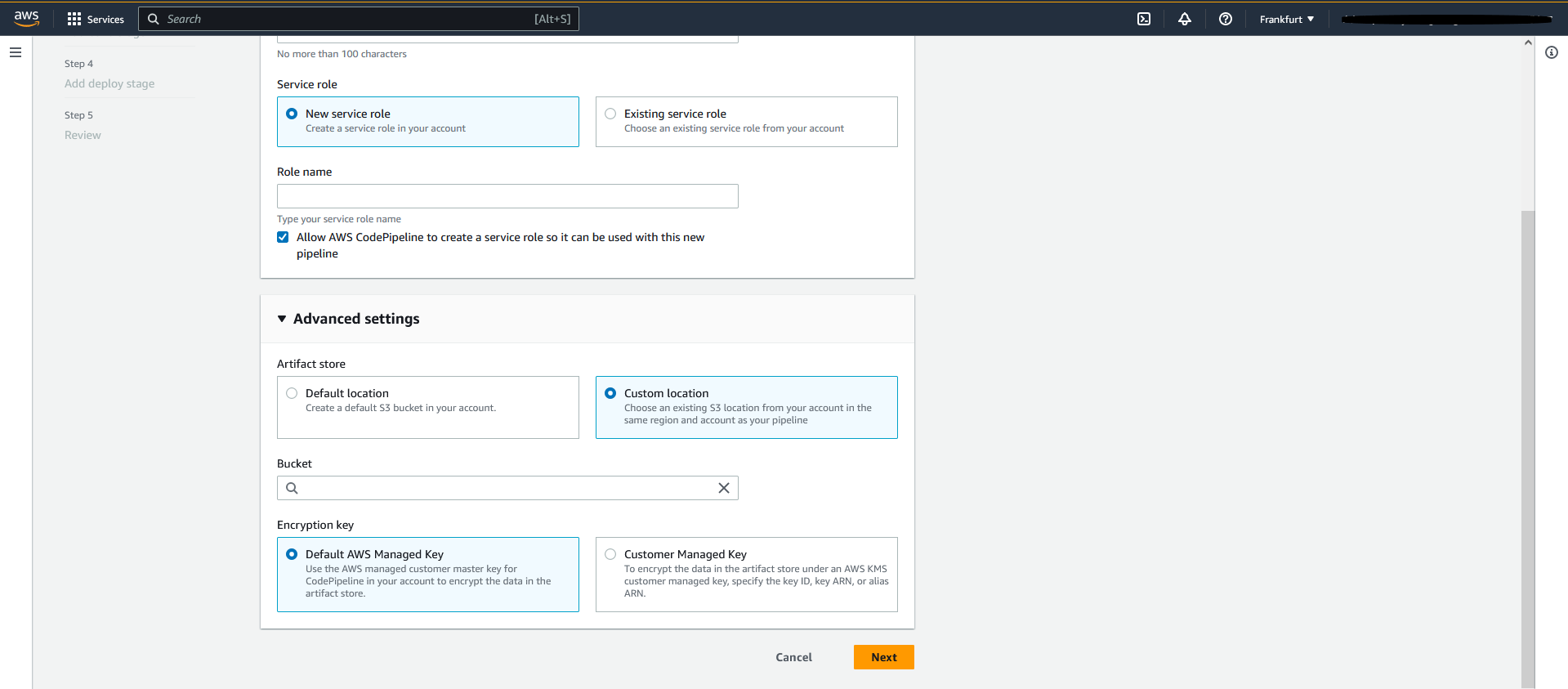This screenshot has height=689, width=1568.
Task: Open the Services grid menu
Action: tap(96, 19)
